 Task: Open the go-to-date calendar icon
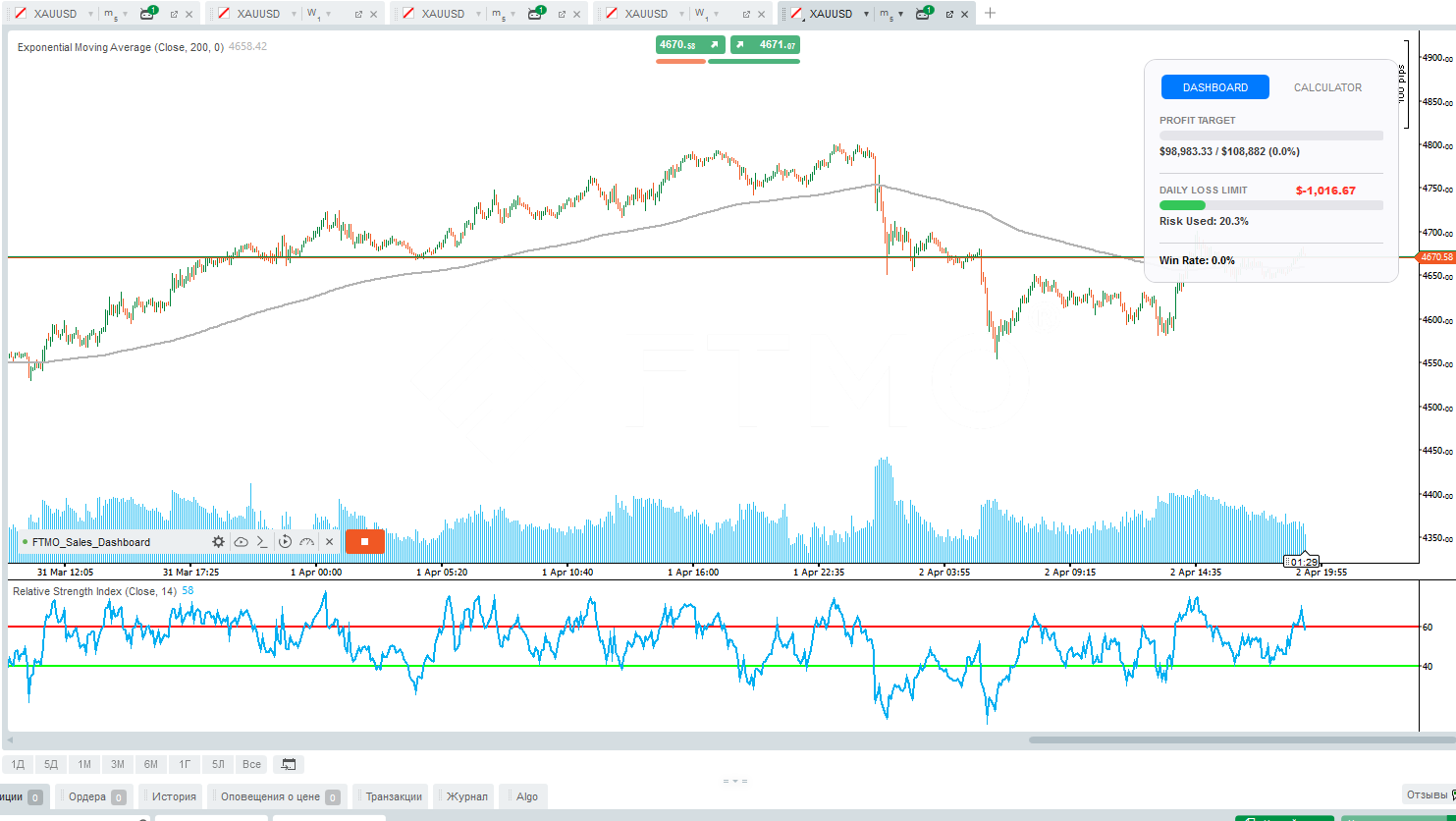click(289, 764)
